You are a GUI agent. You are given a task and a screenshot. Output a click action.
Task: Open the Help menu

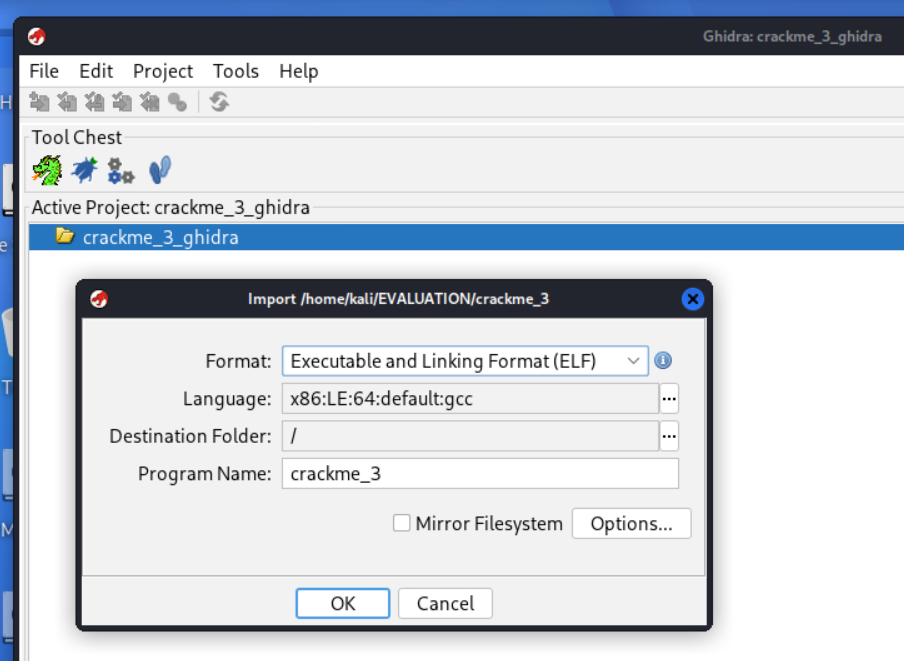(x=299, y=71)
